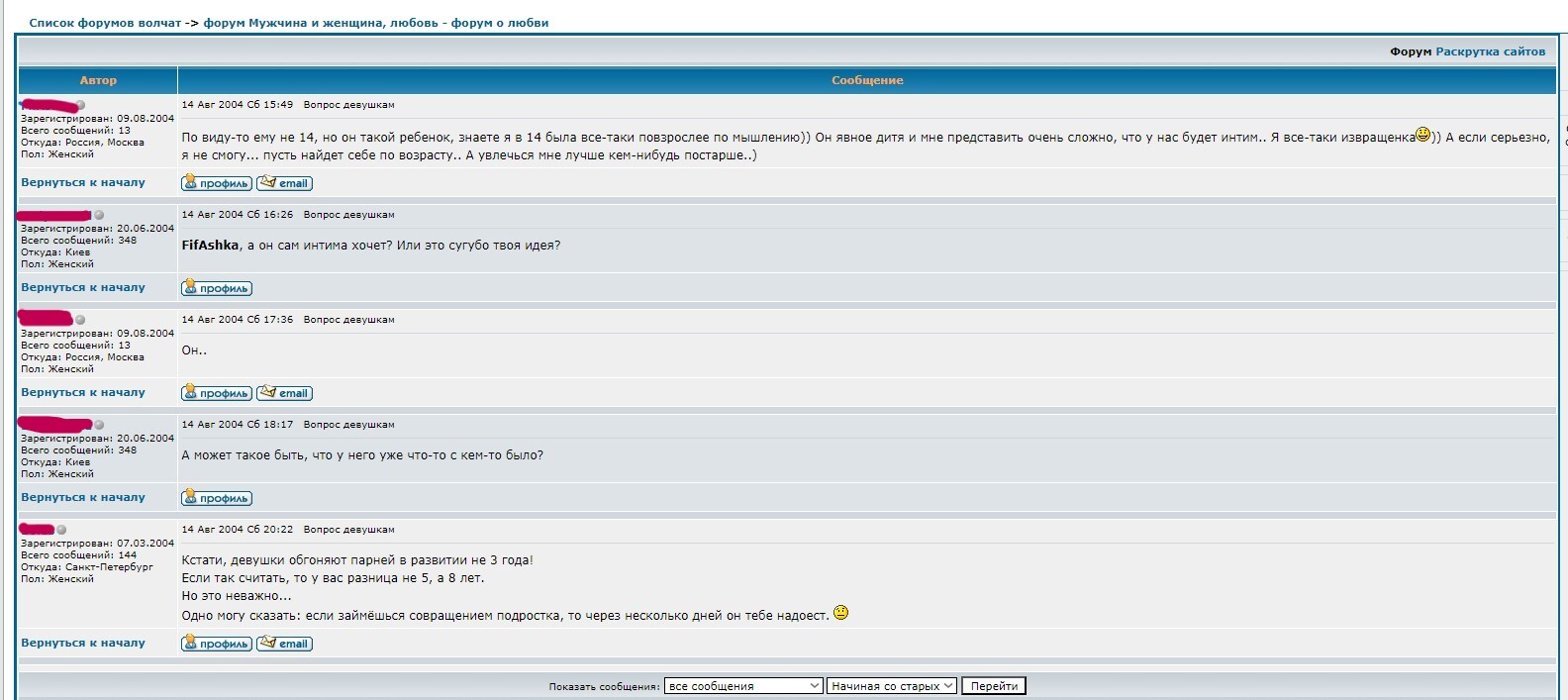Open 'Начиная со старых' sort order dropdown
The image size is (1568, 700).
(892, 686)
